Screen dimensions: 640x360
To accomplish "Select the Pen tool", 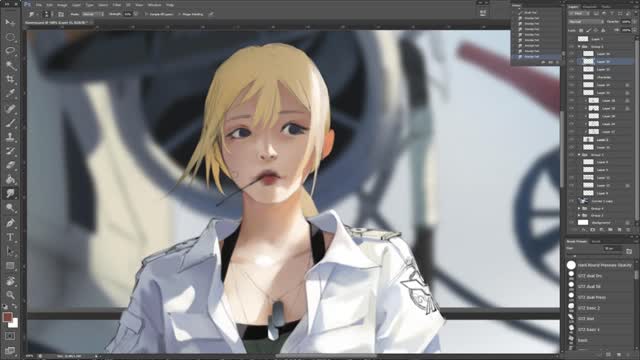I will coord(10,223).
